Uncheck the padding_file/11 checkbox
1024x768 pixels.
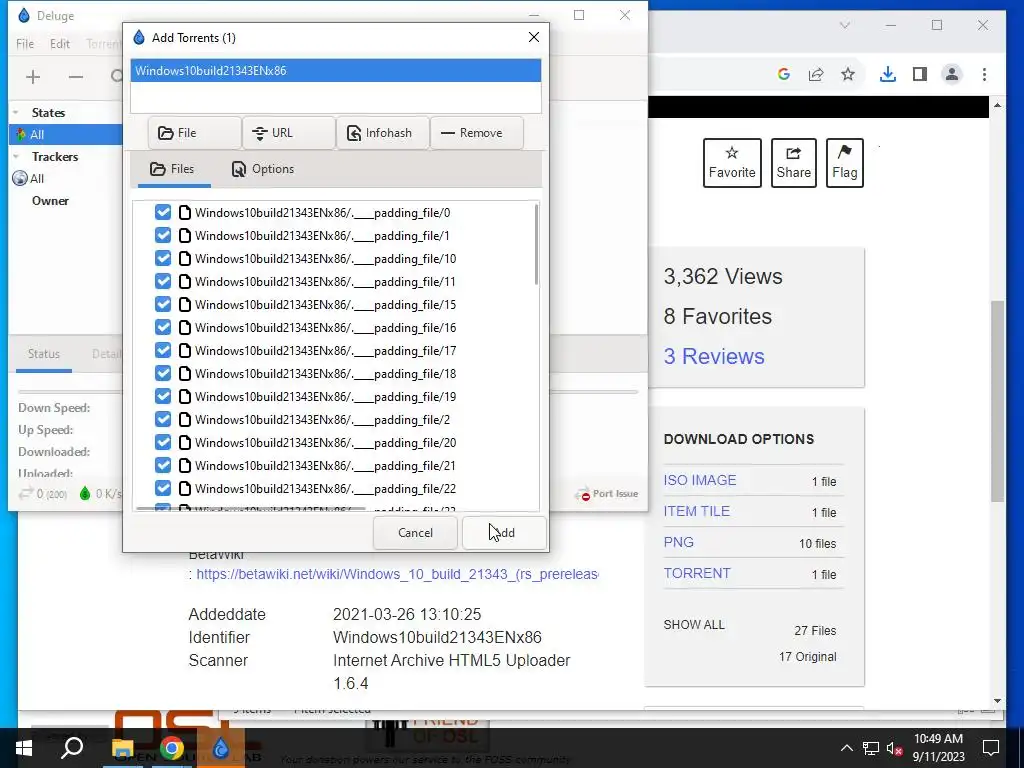(163, 281)
